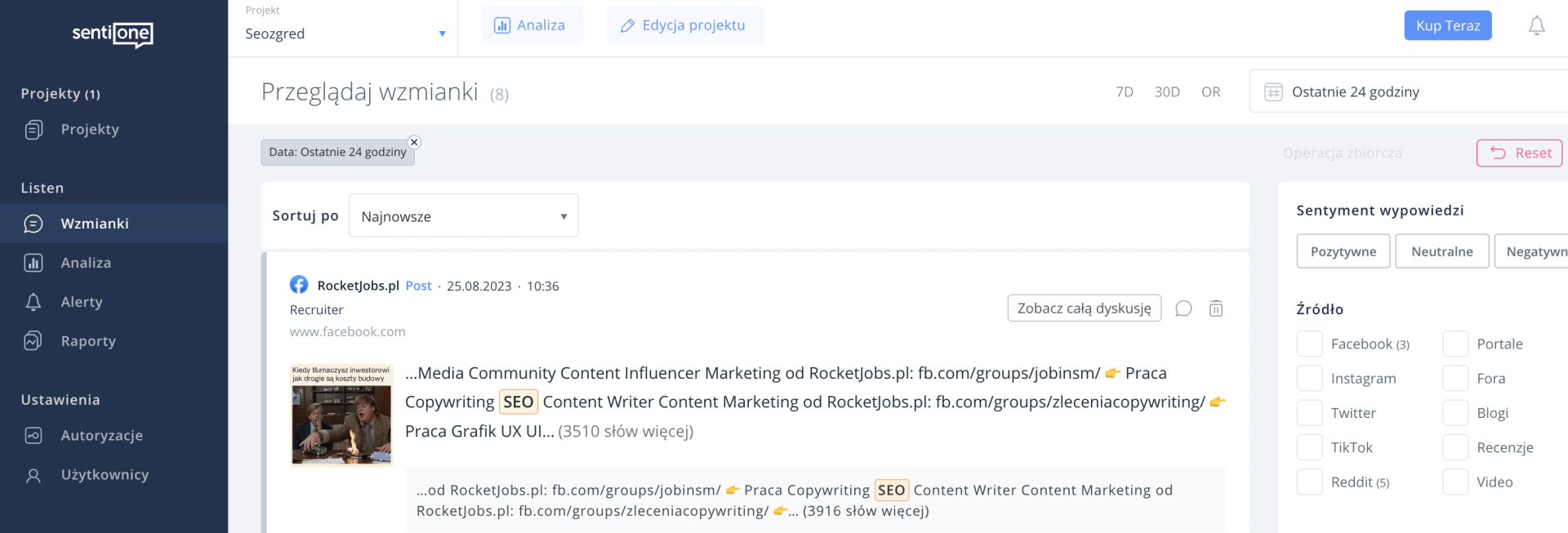Check the Reddit source filter
This screenshot has height=533, width=1568.
1310,482
